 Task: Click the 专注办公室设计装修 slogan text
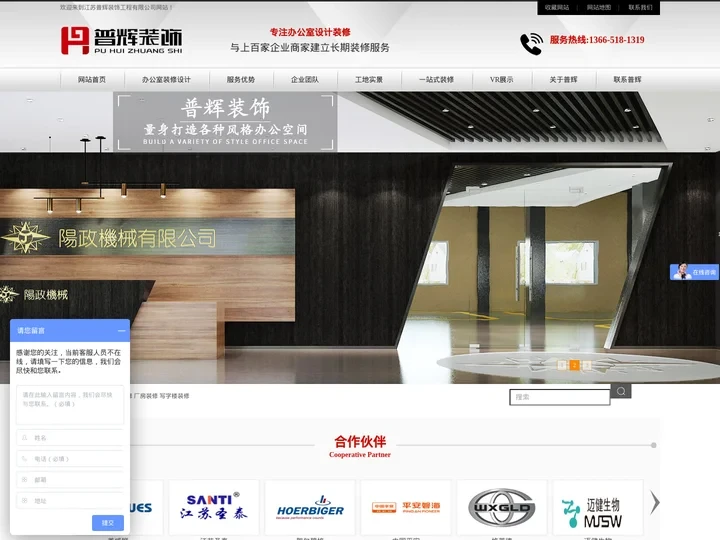(x=310, y=32)
